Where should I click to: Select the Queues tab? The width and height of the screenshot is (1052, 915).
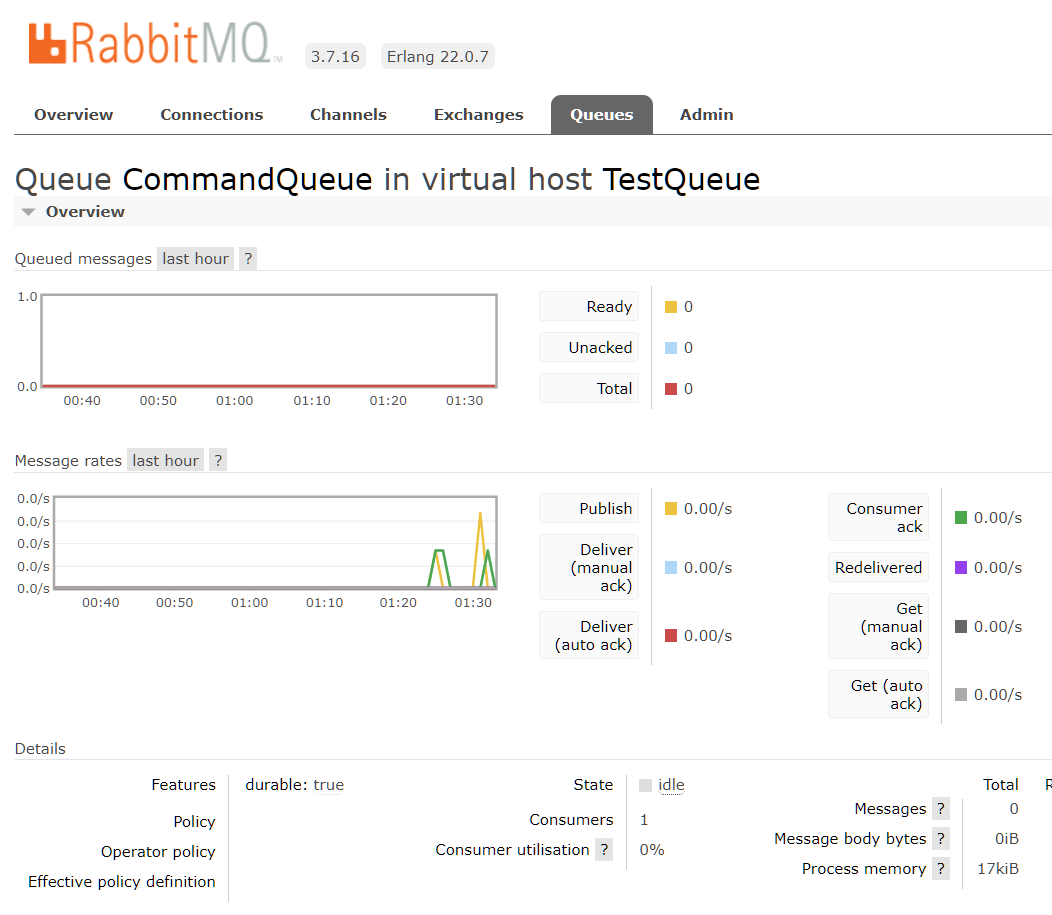(602, 115)
